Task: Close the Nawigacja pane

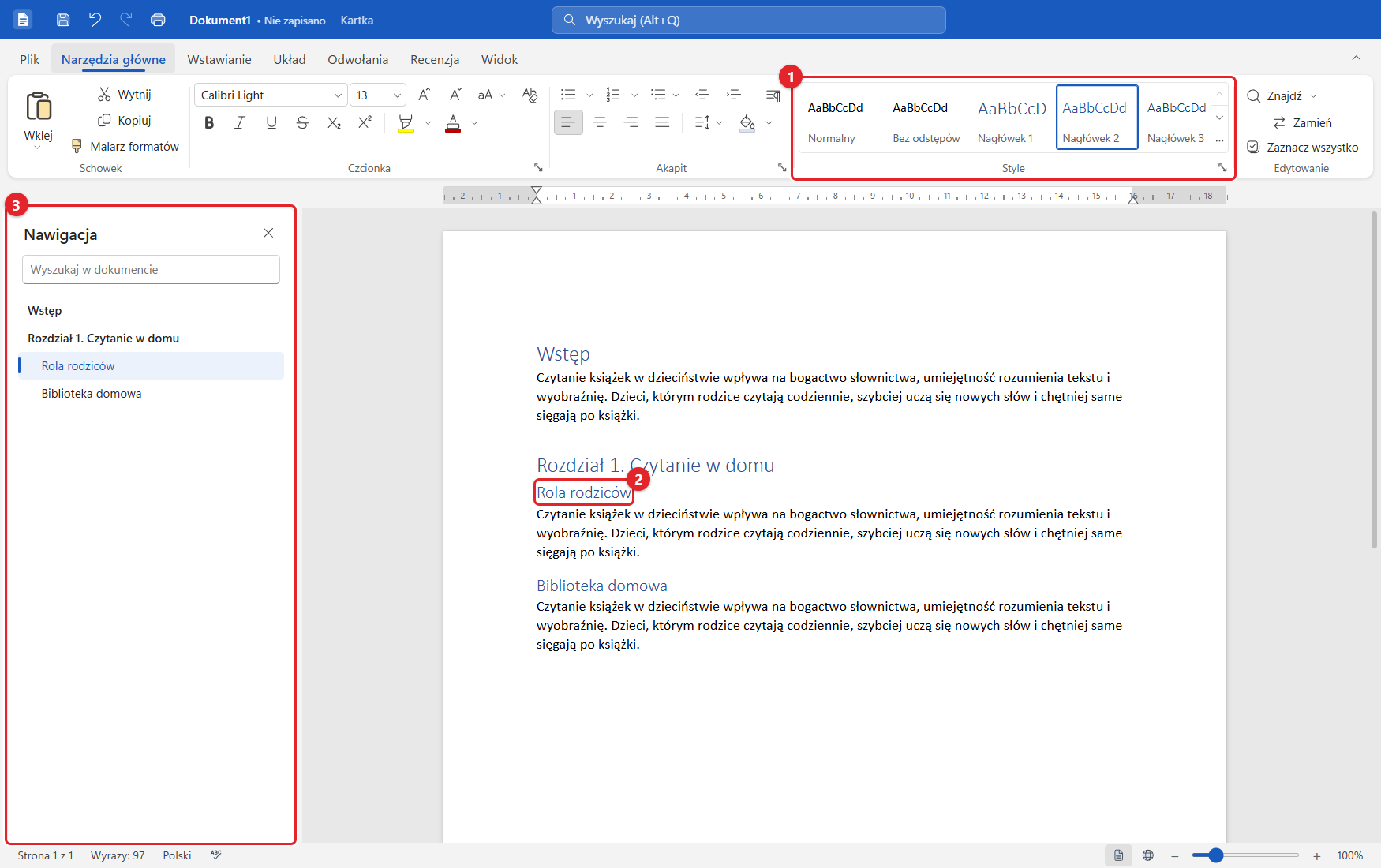Action: 268,233
